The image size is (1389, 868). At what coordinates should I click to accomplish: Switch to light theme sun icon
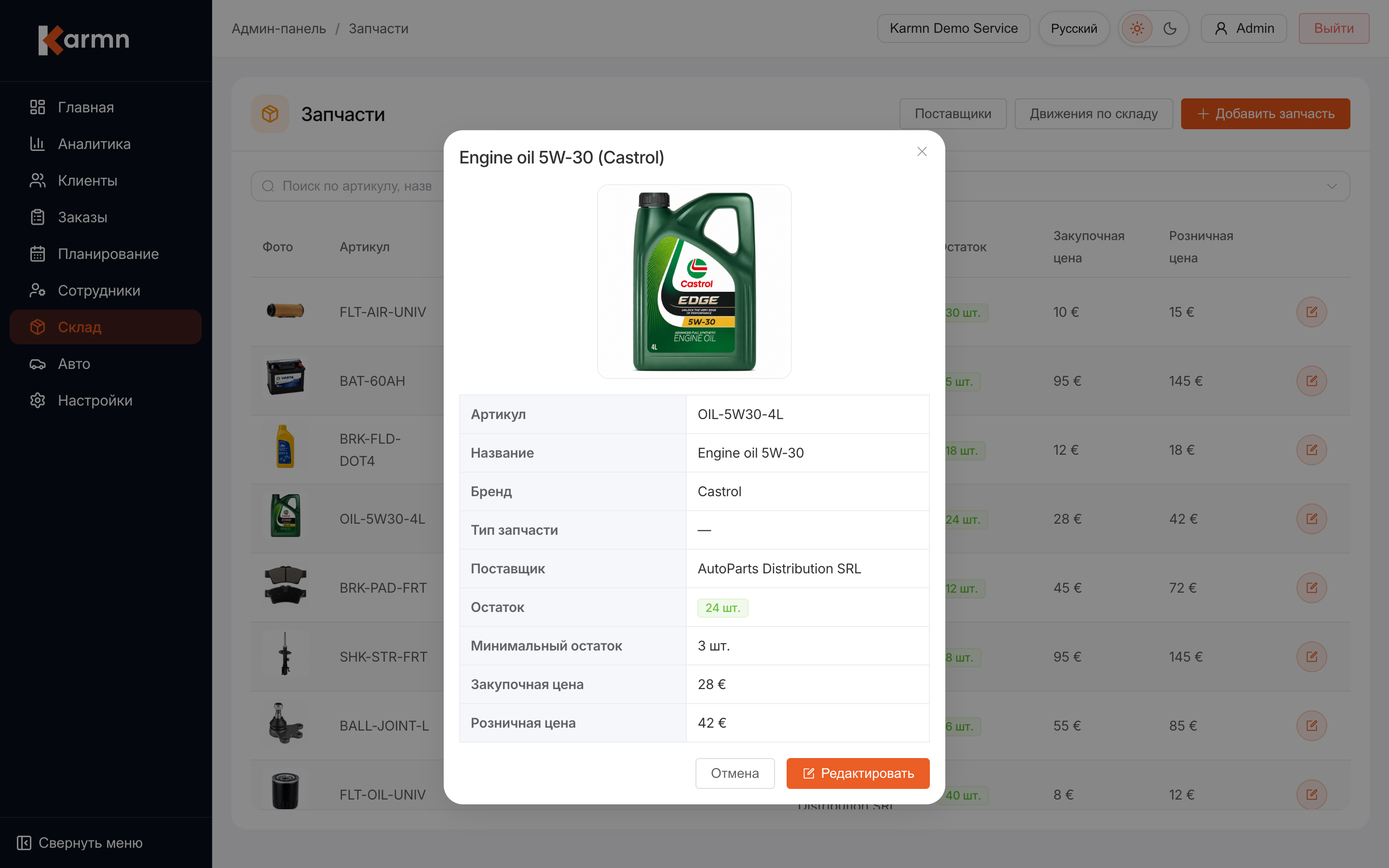[1137, 29]
